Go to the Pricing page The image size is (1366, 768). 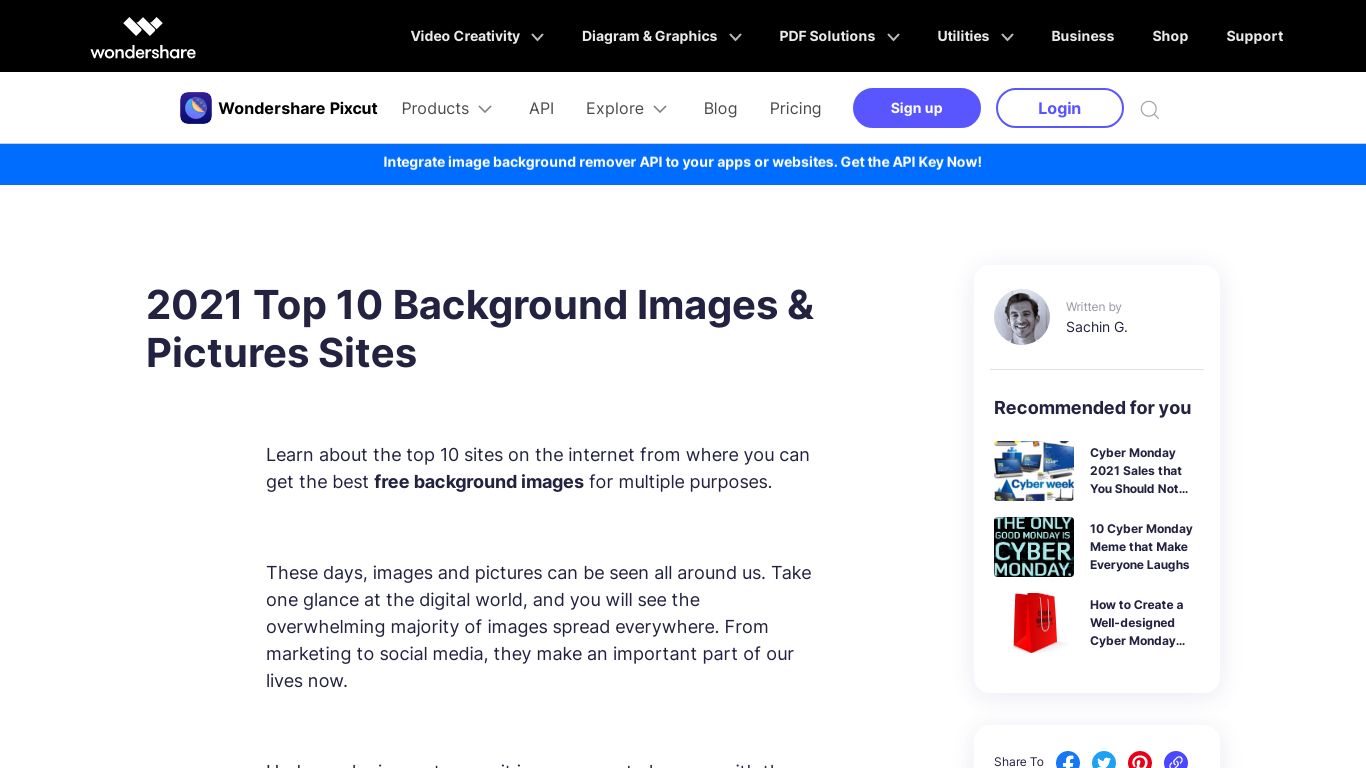click(x=795, y=108)
